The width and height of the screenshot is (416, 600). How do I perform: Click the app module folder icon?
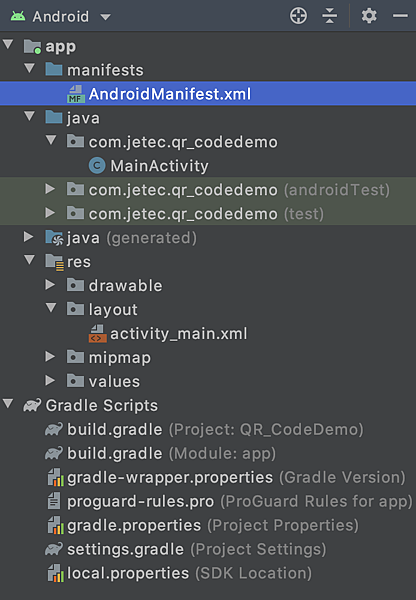click(32, 46)
